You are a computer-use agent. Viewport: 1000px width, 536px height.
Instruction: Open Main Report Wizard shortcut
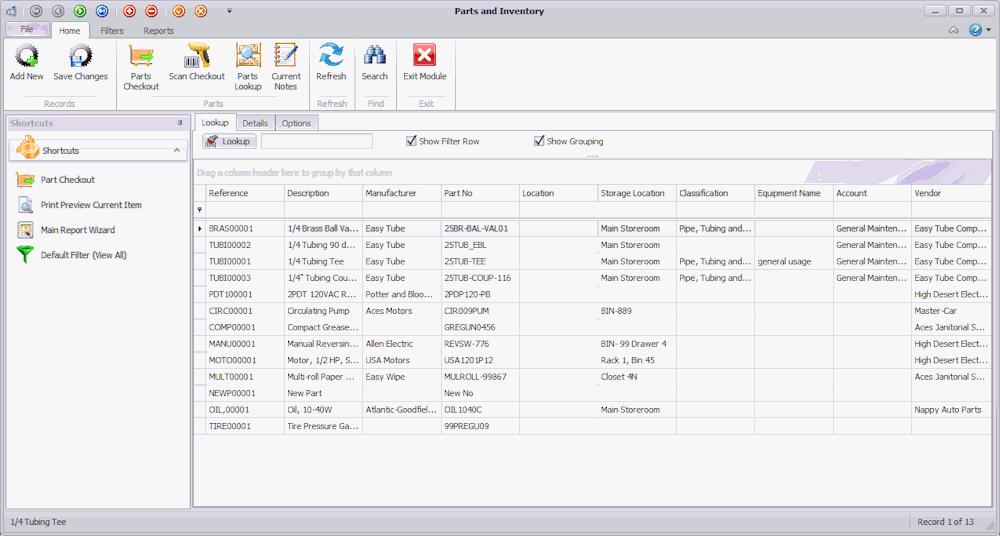[x=77, y=230]
